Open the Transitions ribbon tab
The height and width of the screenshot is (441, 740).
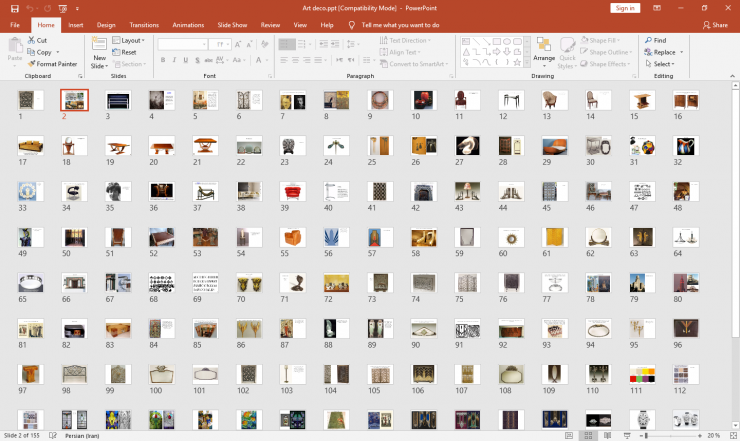(x=144, y=25)
